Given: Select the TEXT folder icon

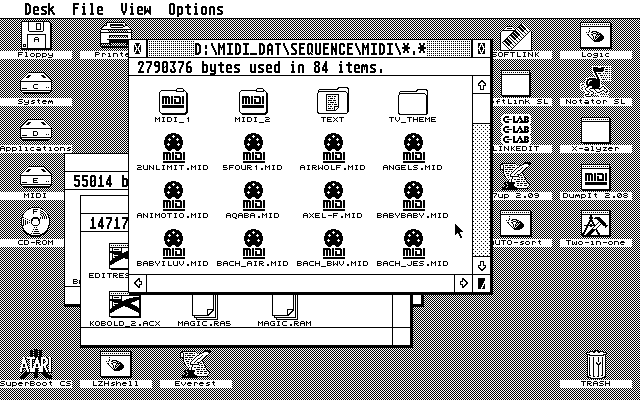Looking at the screenshot, I should pyautogui.click(x=333, y=101).
